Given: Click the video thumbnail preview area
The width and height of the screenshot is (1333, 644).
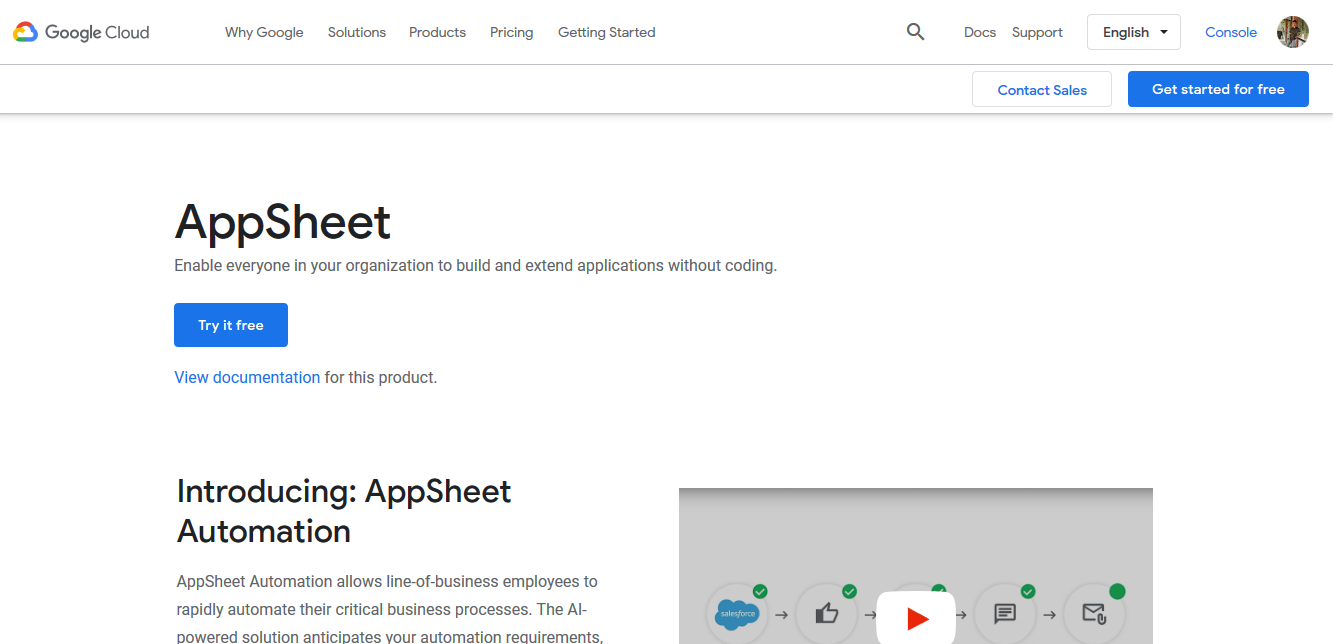Looking at the screenshot, I should [x=916, y=566].
